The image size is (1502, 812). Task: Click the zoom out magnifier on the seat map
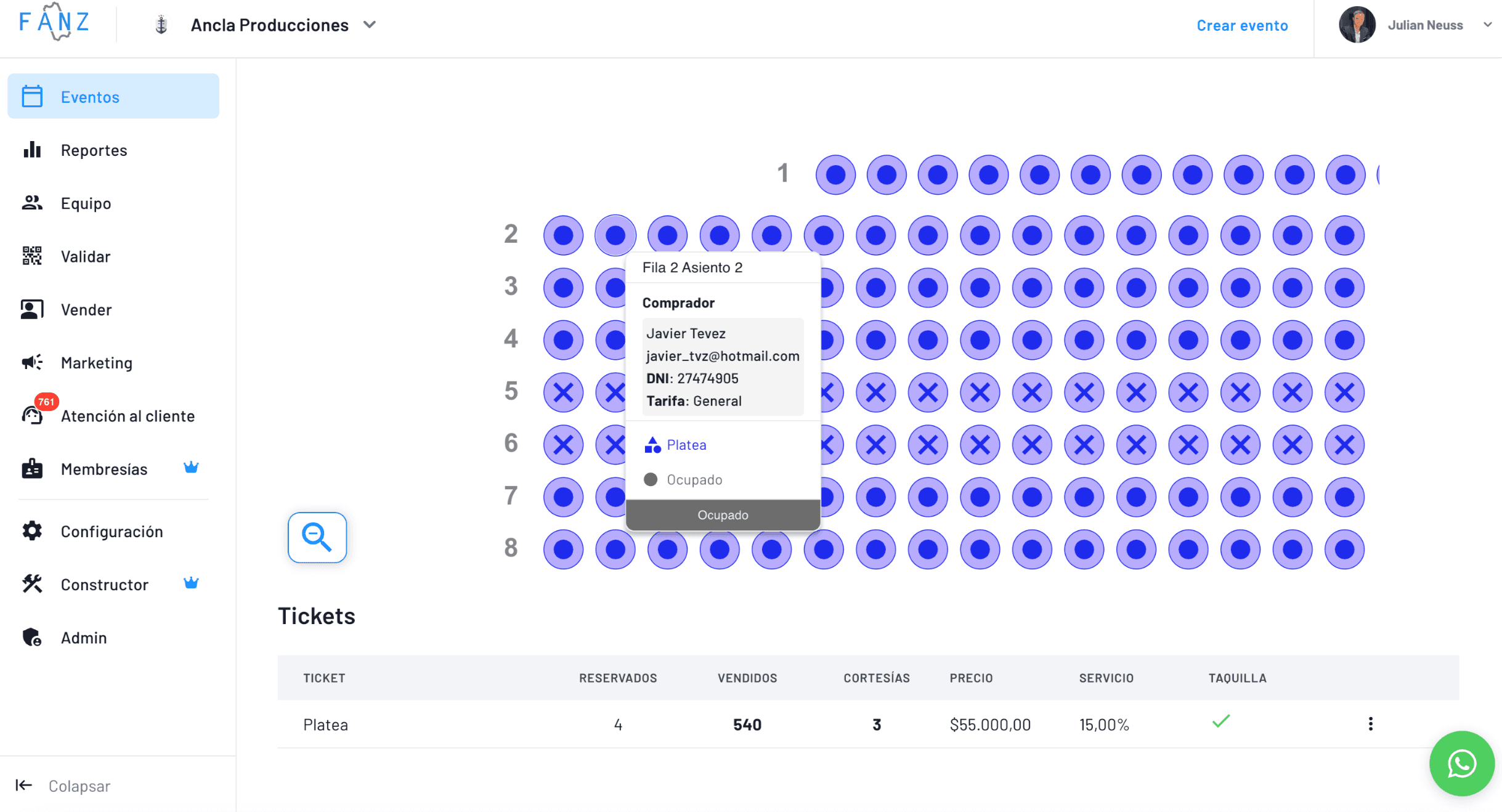pyautogui.click(x=317, y=537)
